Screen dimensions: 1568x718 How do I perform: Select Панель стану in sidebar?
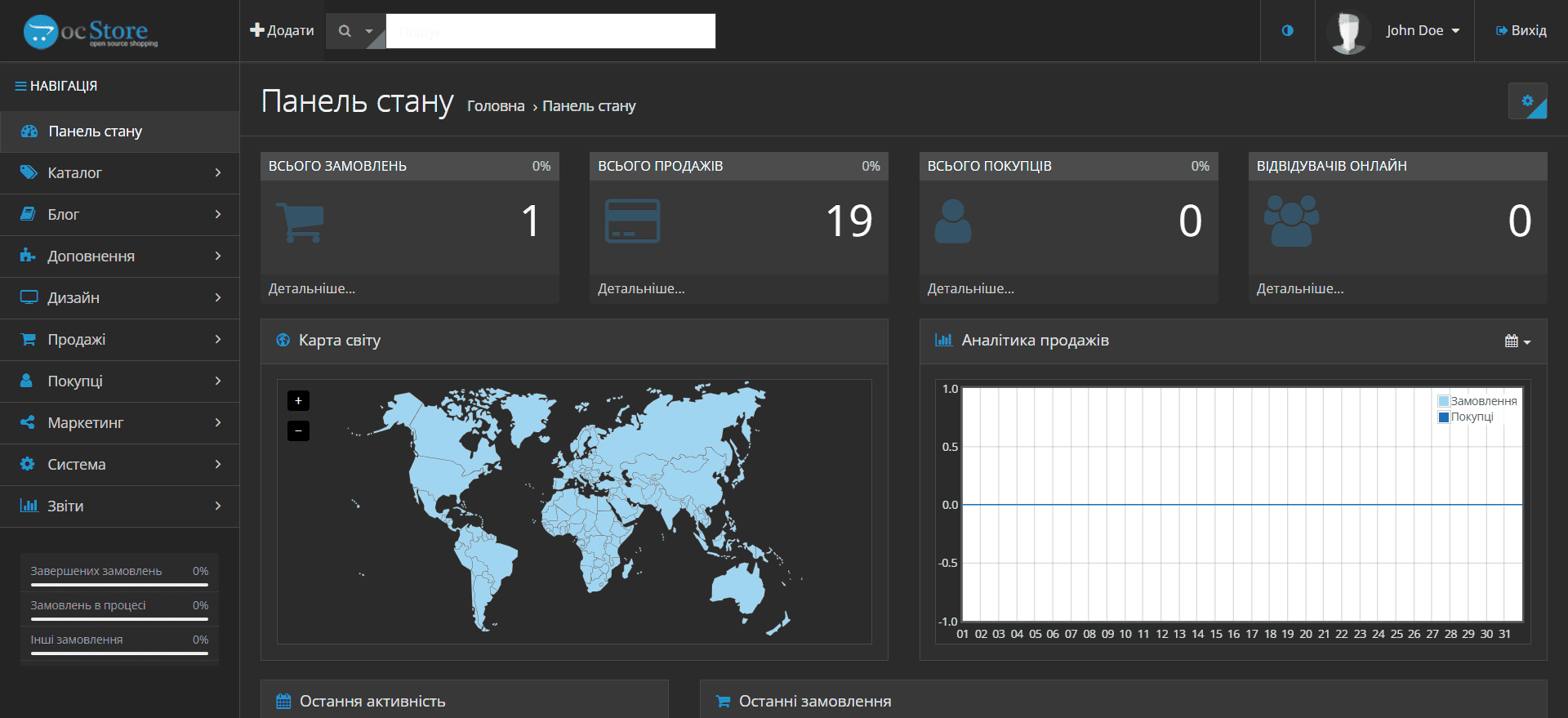coord(119,131)
